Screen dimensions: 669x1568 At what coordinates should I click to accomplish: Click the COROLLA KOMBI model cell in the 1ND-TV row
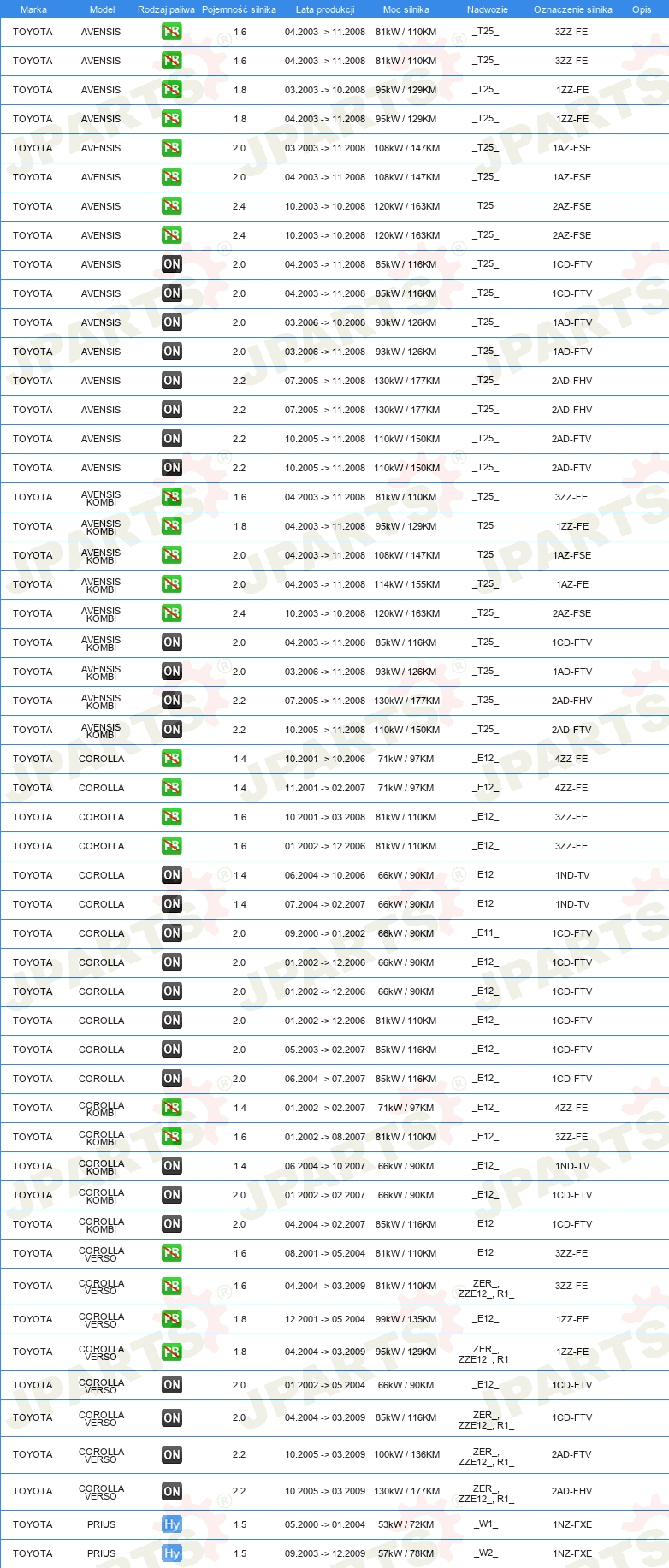[x=101, y=1166]
